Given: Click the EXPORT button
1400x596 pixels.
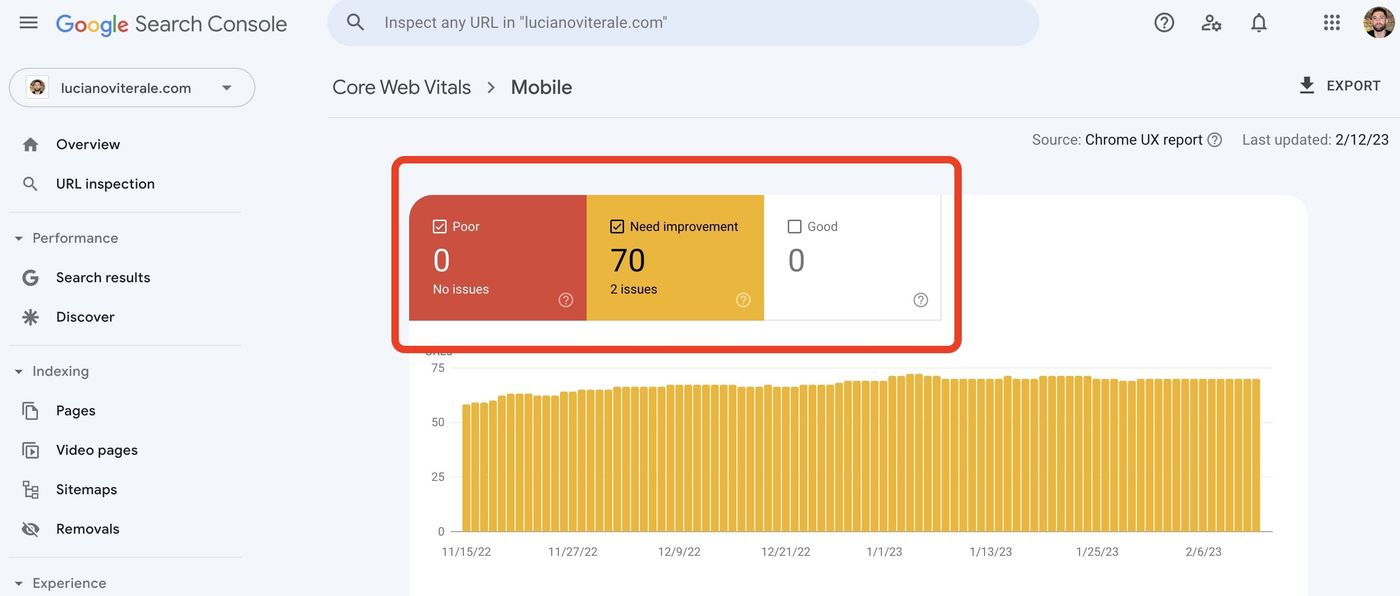Looking at the screenshot, I should (1339, 86).
